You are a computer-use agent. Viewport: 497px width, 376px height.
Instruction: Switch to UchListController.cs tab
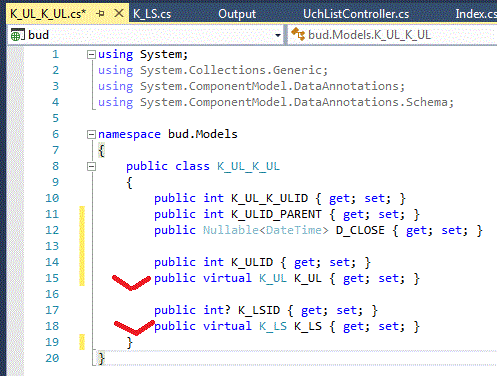pyautogui.click(x=356, y=14)
